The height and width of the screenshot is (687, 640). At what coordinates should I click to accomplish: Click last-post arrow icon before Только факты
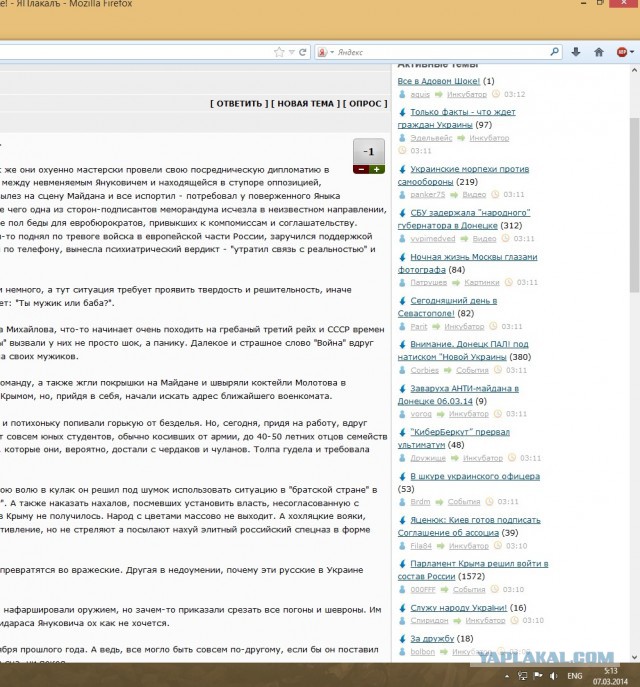(x=402, y=112)
